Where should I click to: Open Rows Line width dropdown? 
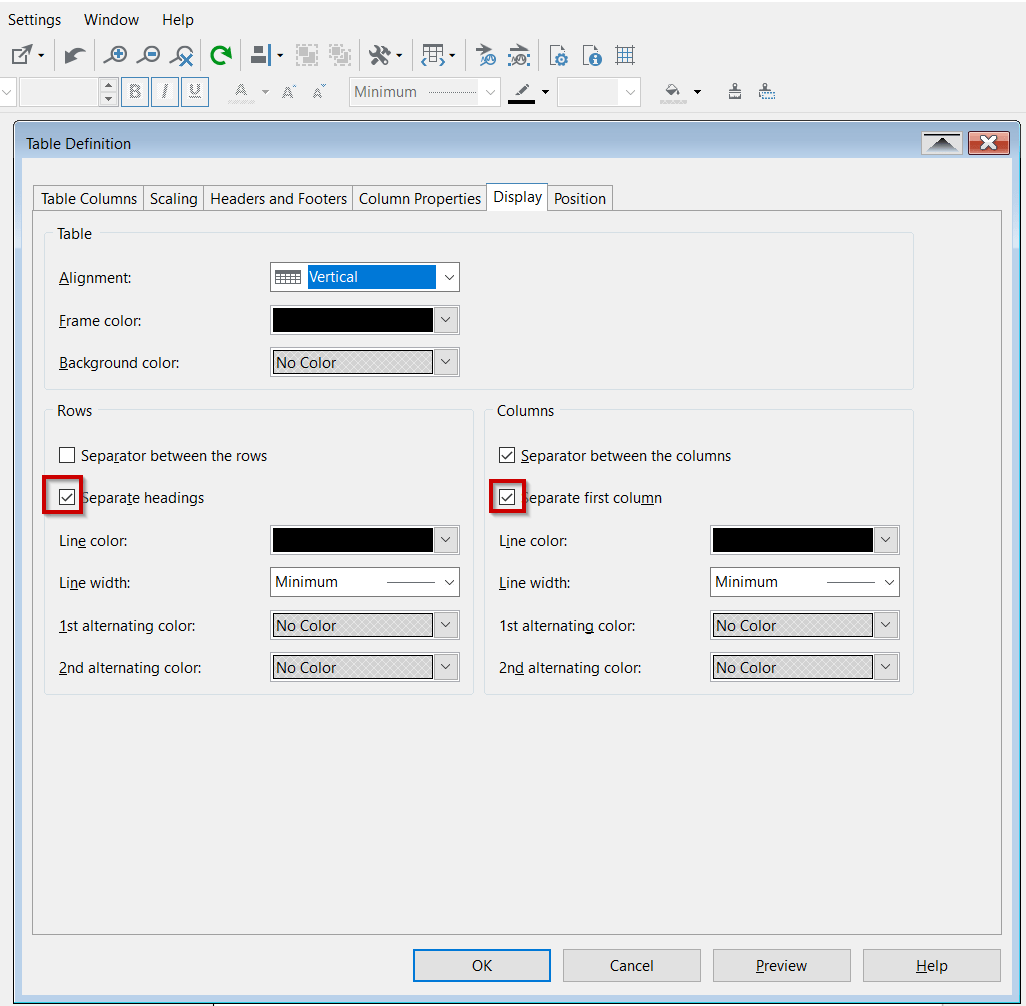coord(364,582)
